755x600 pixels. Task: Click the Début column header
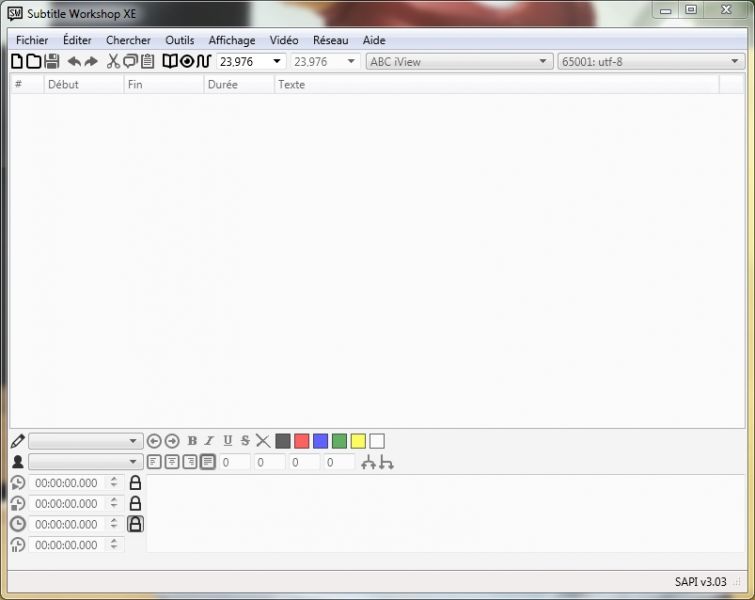coord(84,84)
